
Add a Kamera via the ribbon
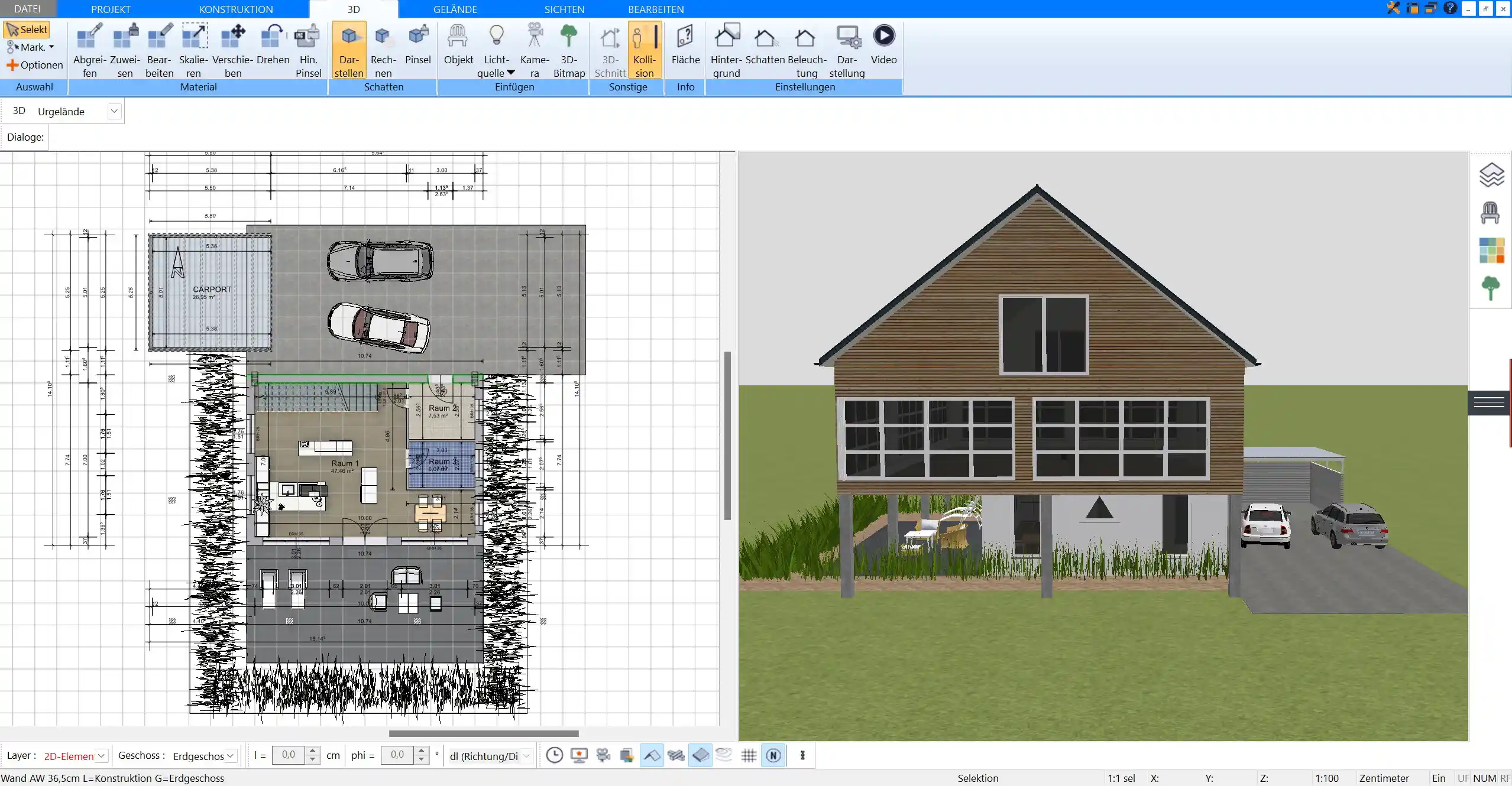[x=535, y=51]
